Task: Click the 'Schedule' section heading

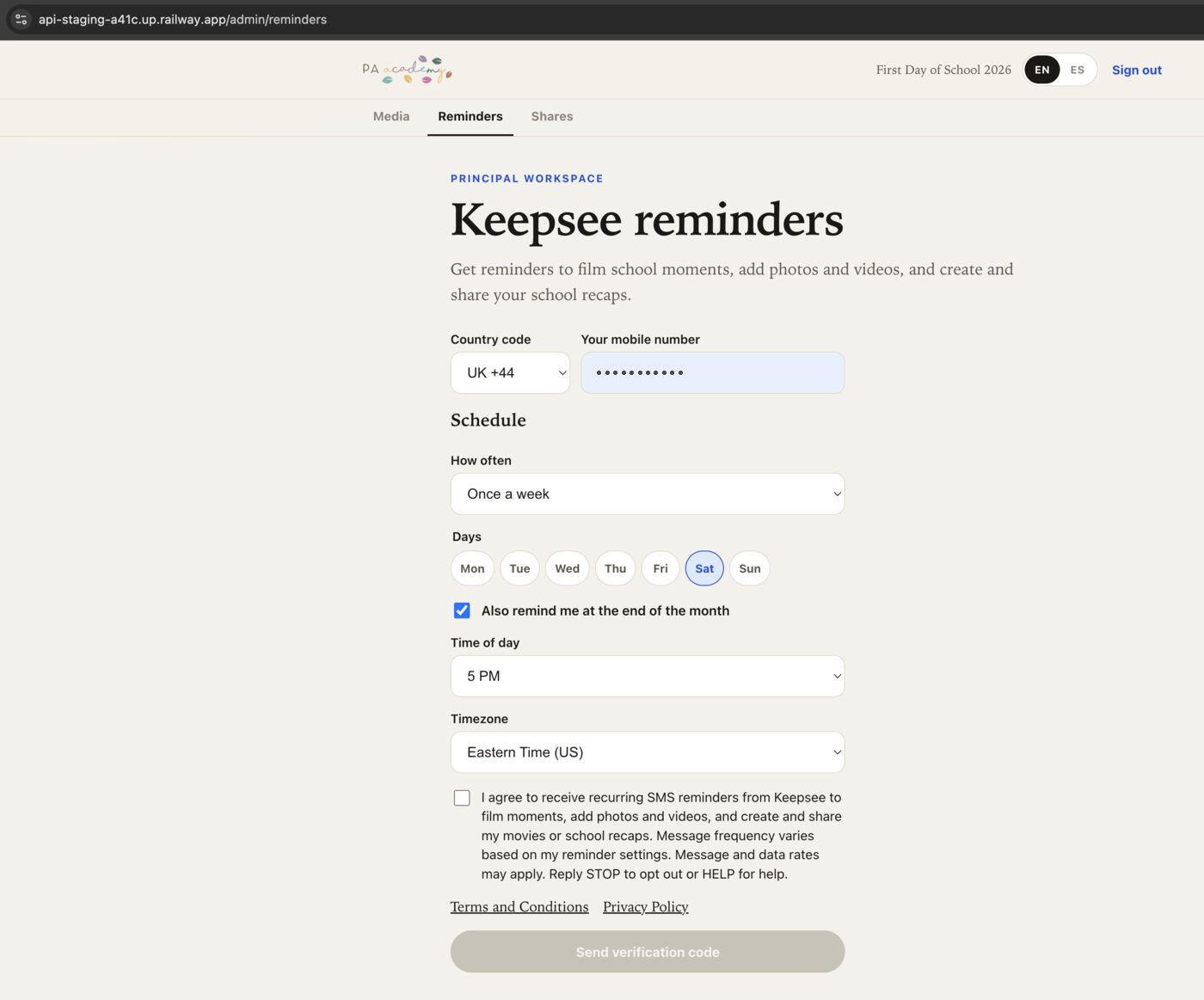Action: (x=488, y=420)
